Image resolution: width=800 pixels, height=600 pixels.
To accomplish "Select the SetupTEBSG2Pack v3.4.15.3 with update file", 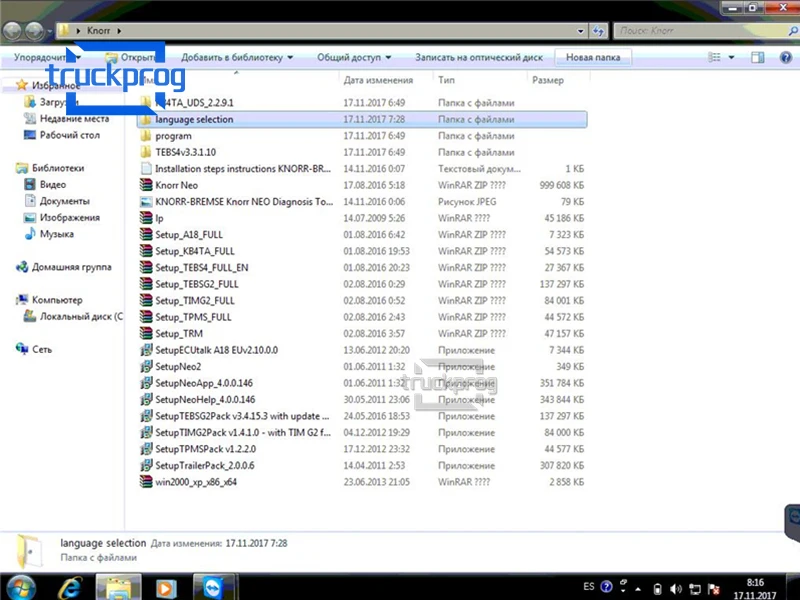I will pyautogui.click(x=362, y=416).
